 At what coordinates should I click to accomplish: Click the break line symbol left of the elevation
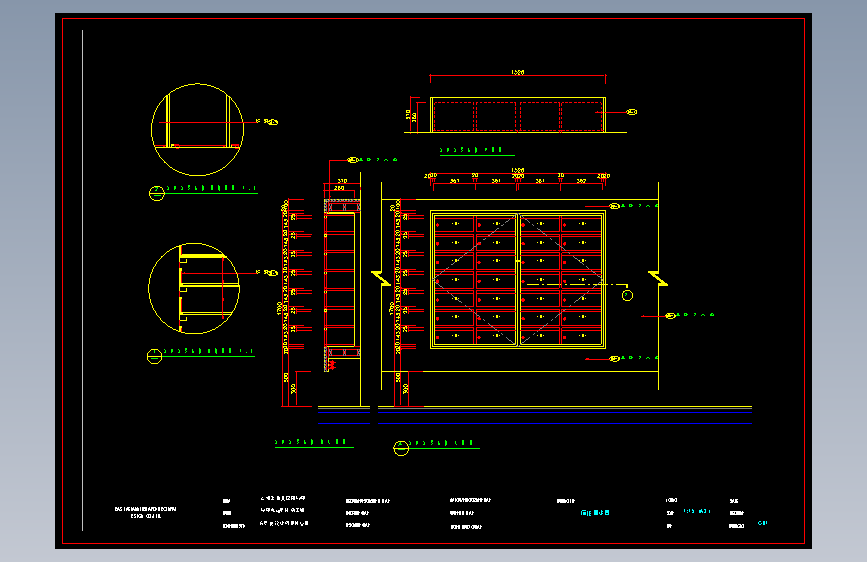pyautogui.click(x=381, y=278)
